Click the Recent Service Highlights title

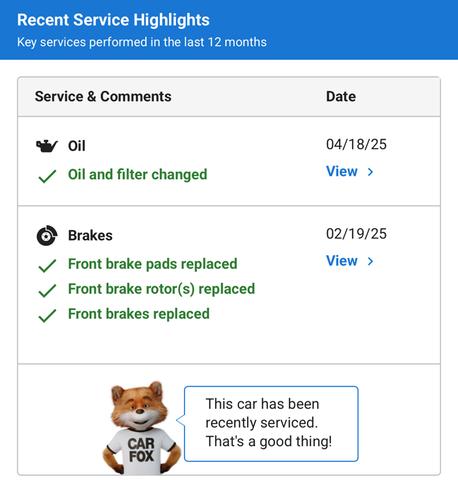113,20
